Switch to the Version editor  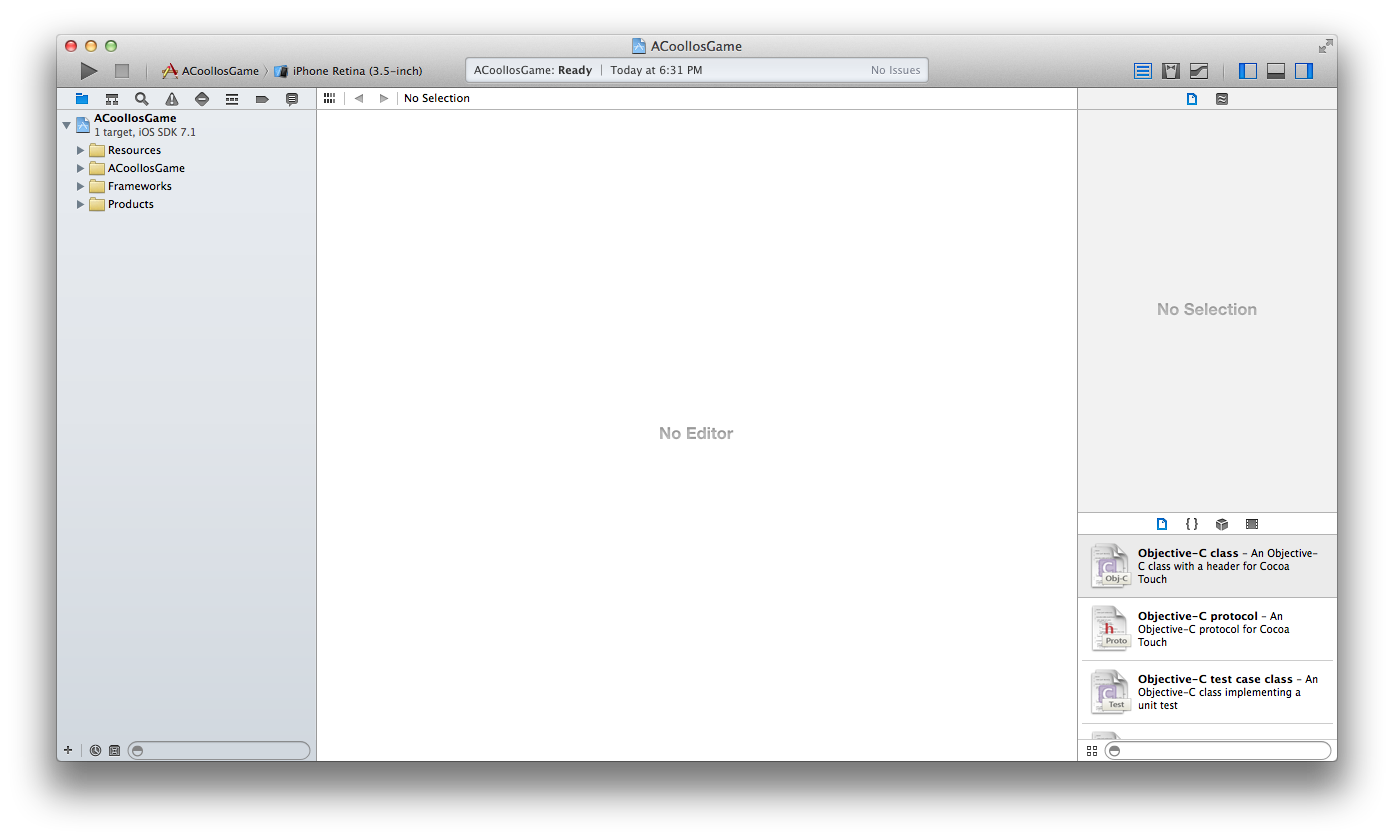1199,71
